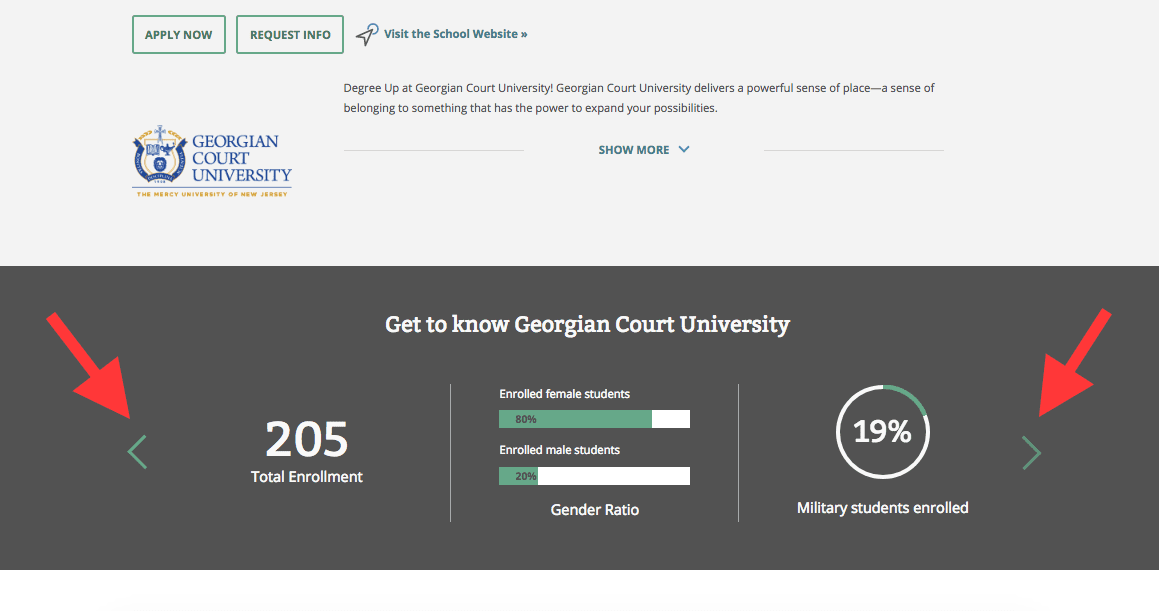Advance to next stats slide arrow
The width and height of the screenshot is (1159, 611).
click(1031, 452)
